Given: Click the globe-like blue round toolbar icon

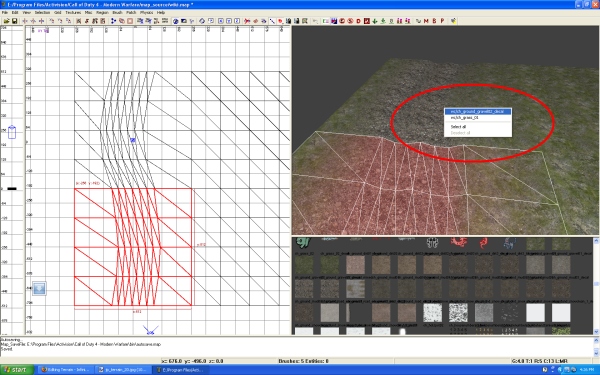Looking at the screenshot, I should 175,21.
